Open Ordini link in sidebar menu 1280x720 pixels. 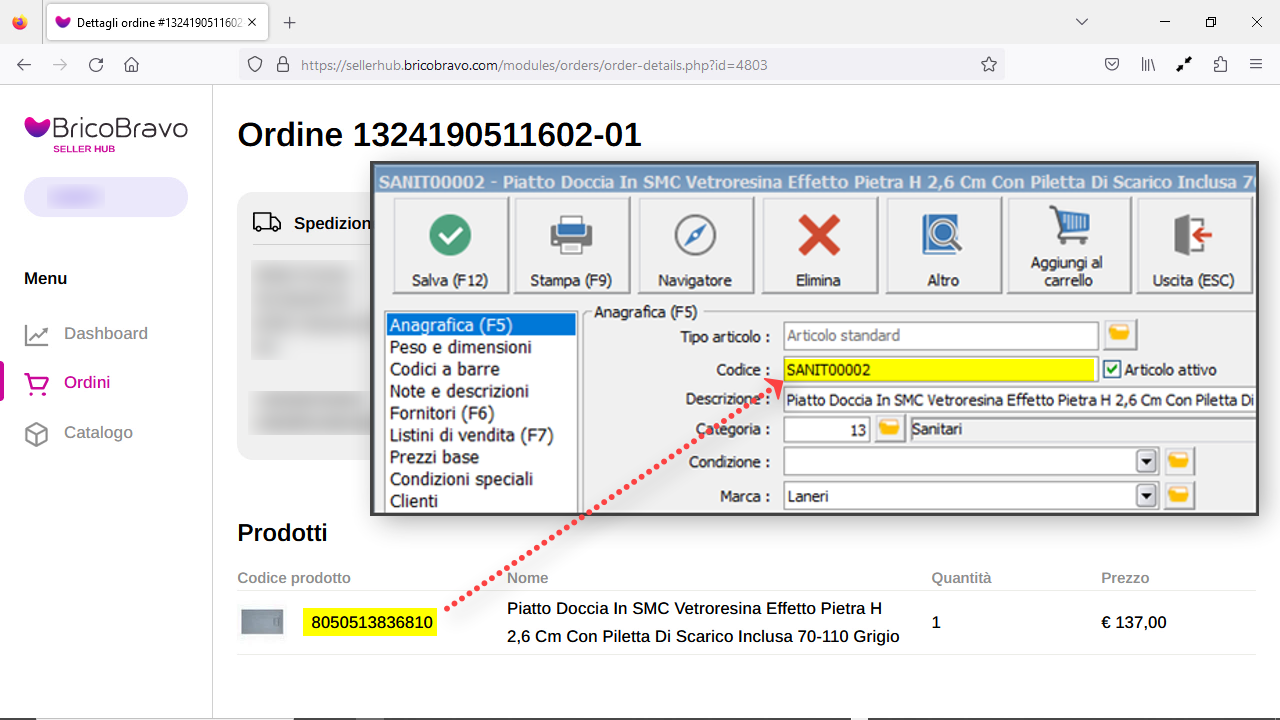[x=87, y=383]
